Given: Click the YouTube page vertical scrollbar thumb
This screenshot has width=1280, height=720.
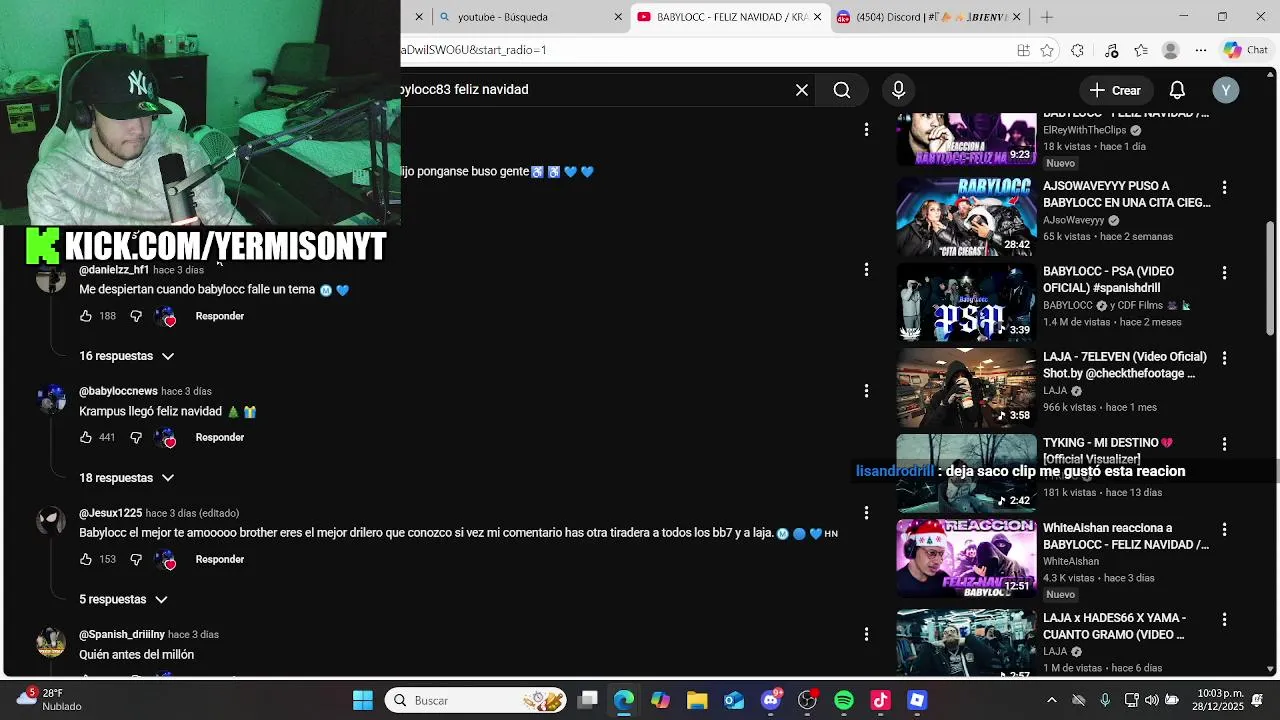Looking at the screenshot, I should click(1271, 277).
